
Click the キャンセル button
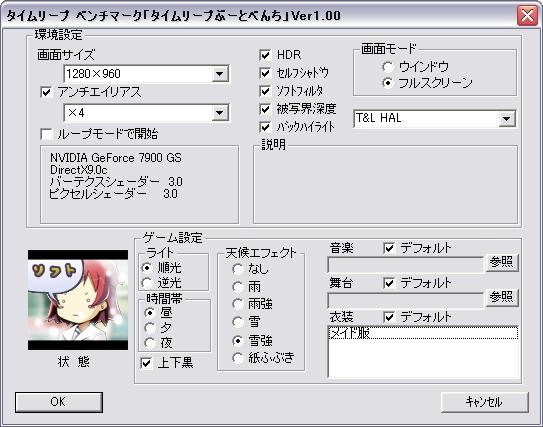(x=484, y=402)
